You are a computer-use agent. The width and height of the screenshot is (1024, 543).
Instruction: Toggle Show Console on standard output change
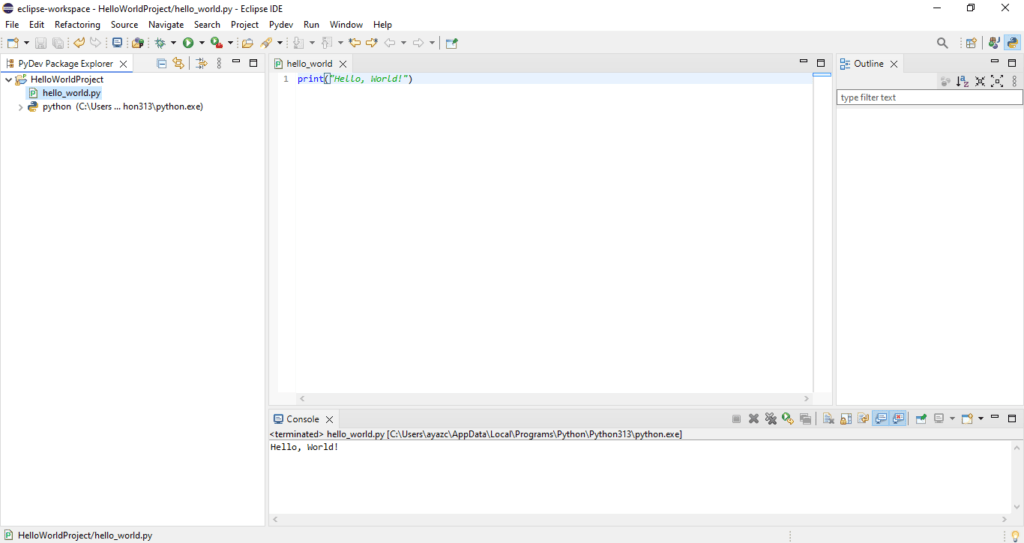tap(881, 419)
